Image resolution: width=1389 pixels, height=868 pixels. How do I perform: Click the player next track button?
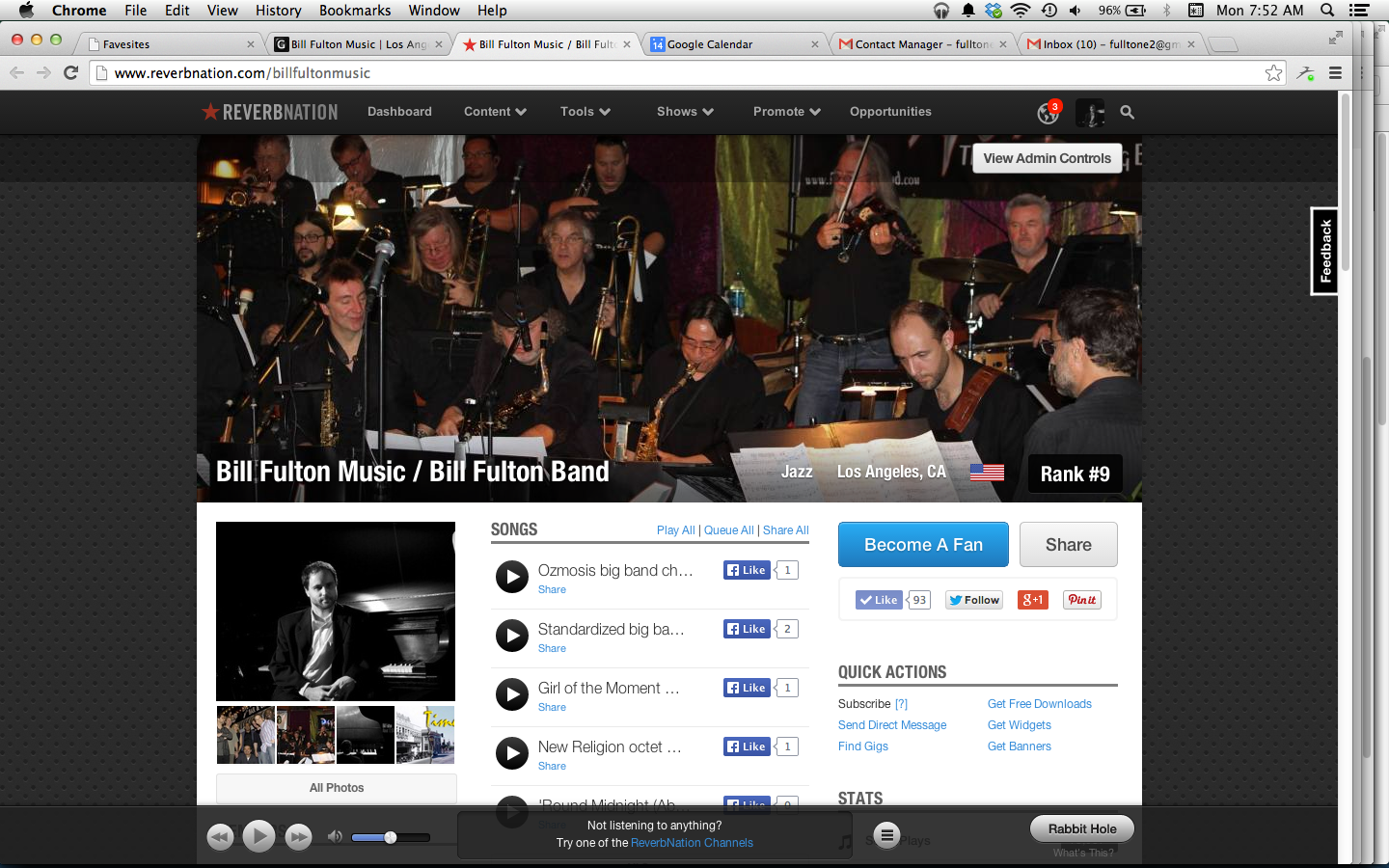(x=299, y=836)
